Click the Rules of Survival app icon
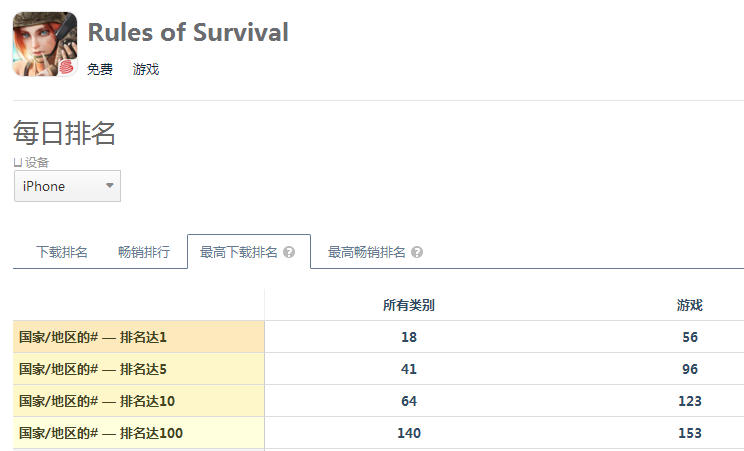 [x=45, y=44]
